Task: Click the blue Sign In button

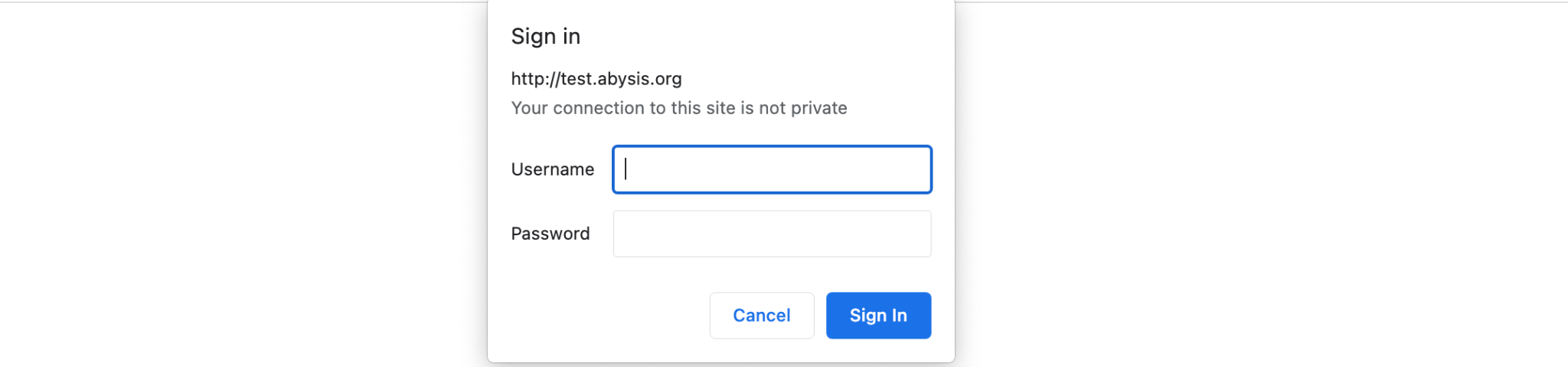Action: point(878,315)
